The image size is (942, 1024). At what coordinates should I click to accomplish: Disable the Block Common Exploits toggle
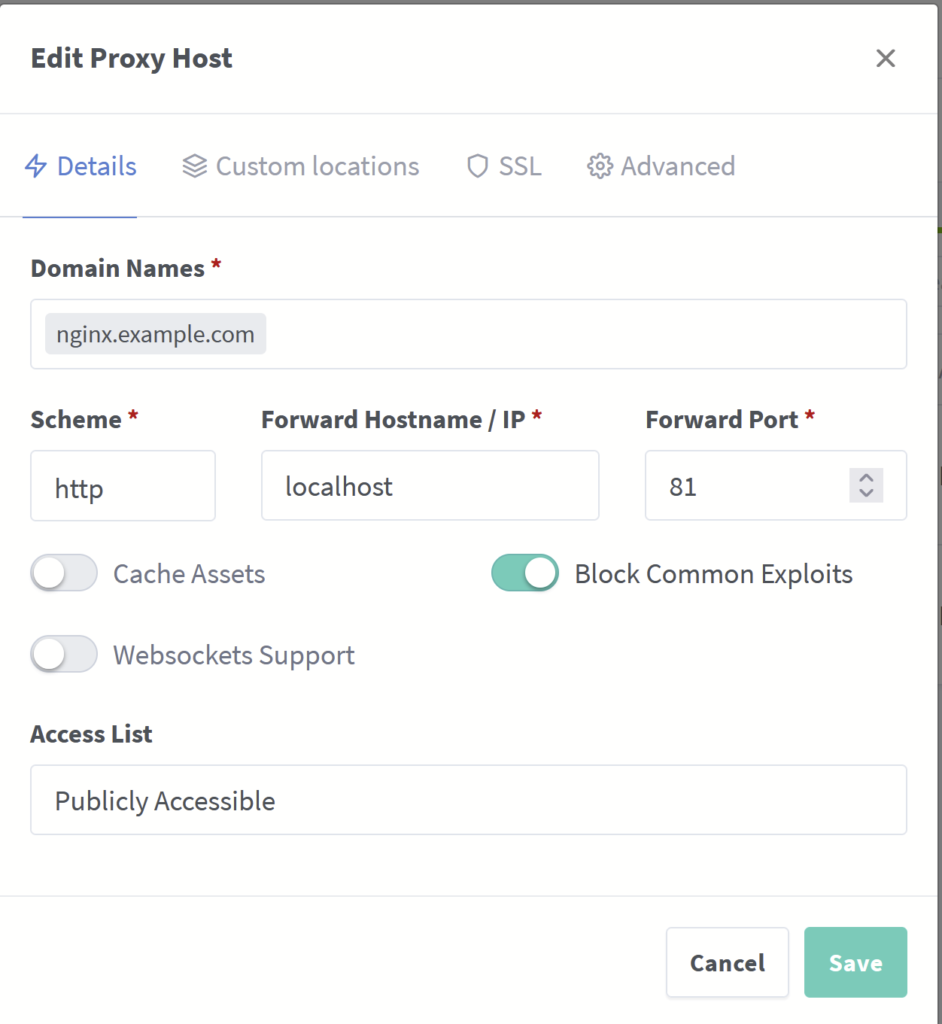point(524,574)
